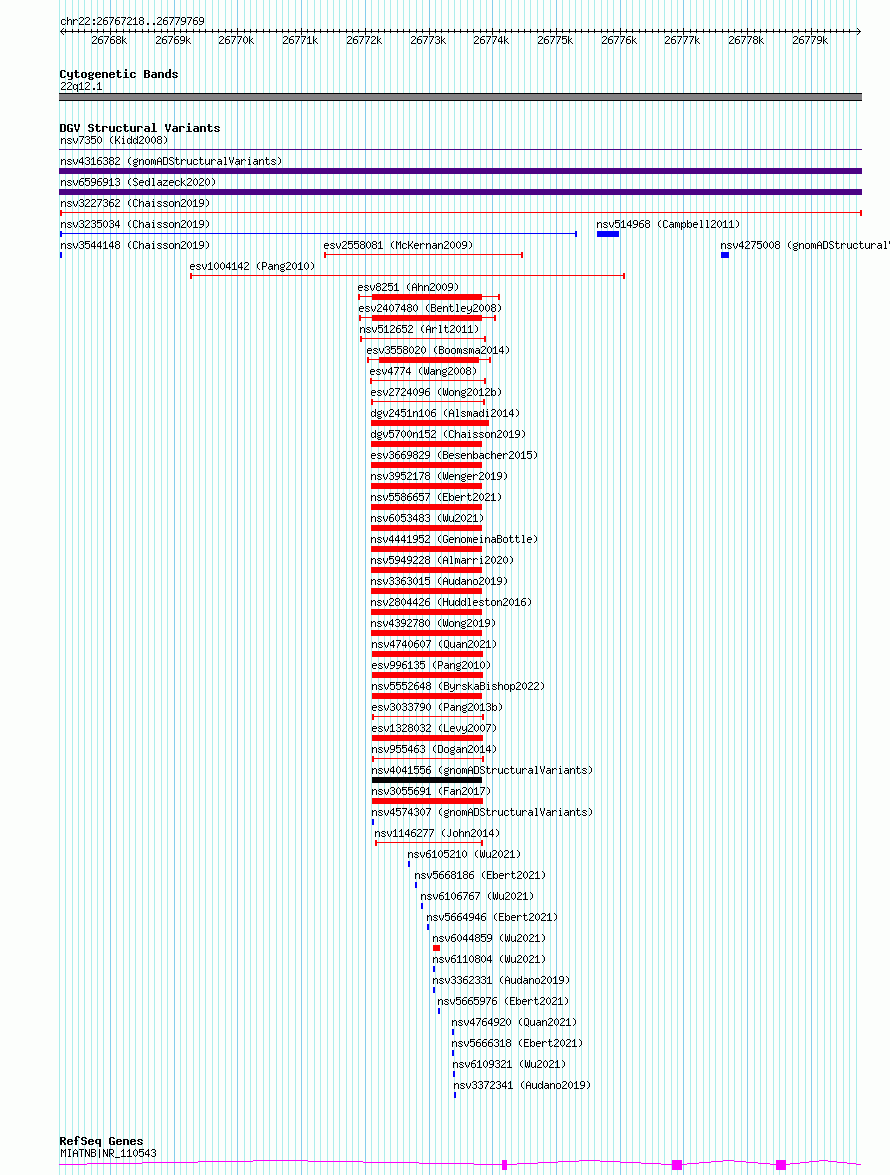Select nsv3363015 (Audano2019) label
The image size is (890, 1175).
click(x=439, y=581)
